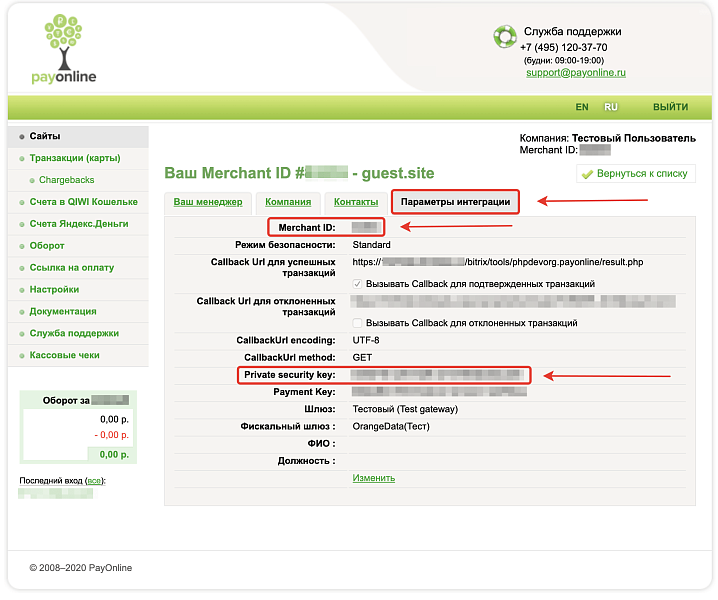This screenshot has width=718, height=600.
Task: Switch language to RU
Action: coord(610,107)
